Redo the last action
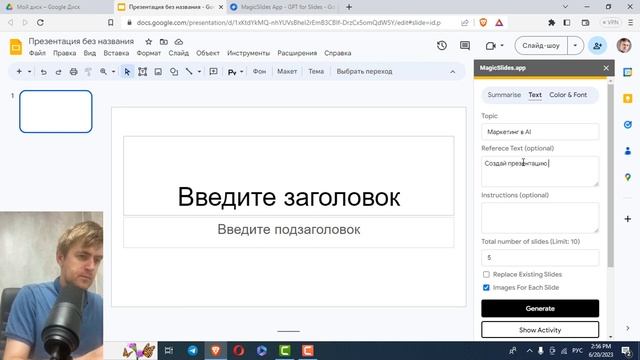640x360 pixels. point(58,72)
